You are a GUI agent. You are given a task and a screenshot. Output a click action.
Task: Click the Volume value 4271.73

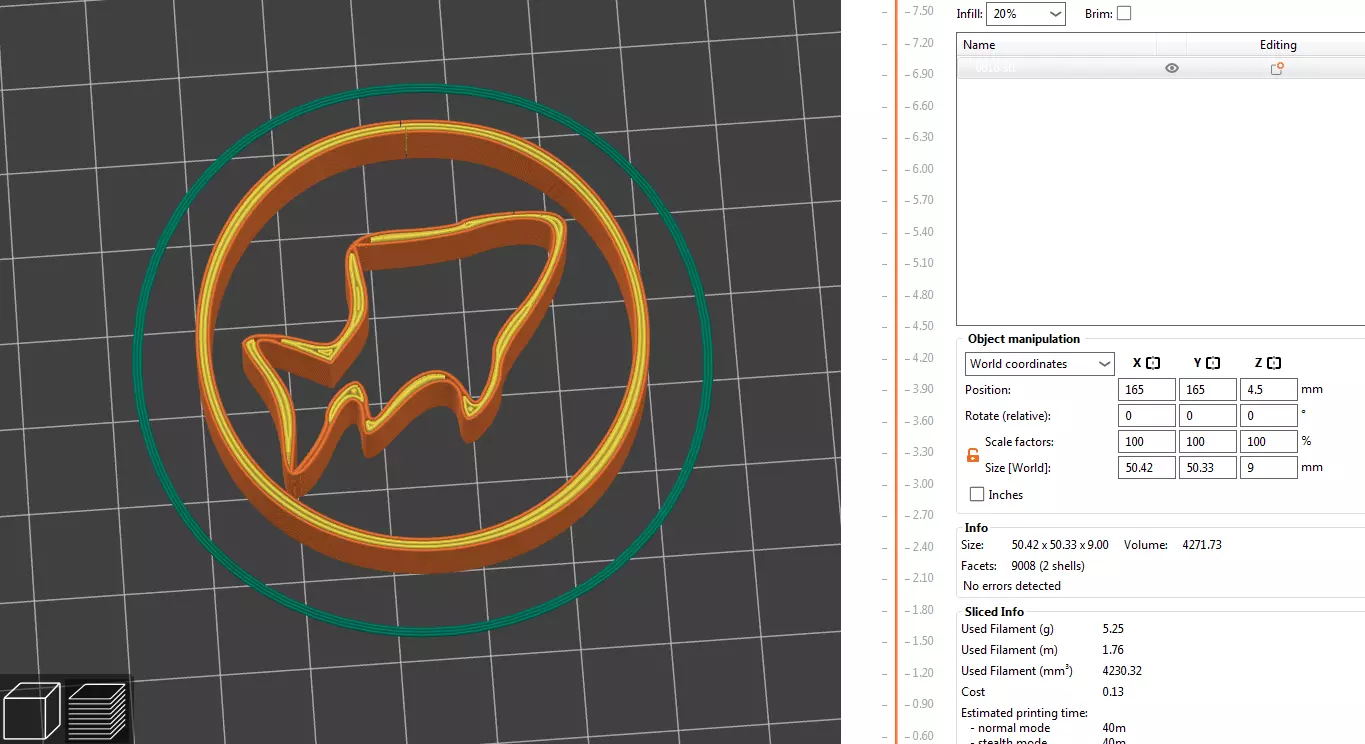coord(1202,545)
